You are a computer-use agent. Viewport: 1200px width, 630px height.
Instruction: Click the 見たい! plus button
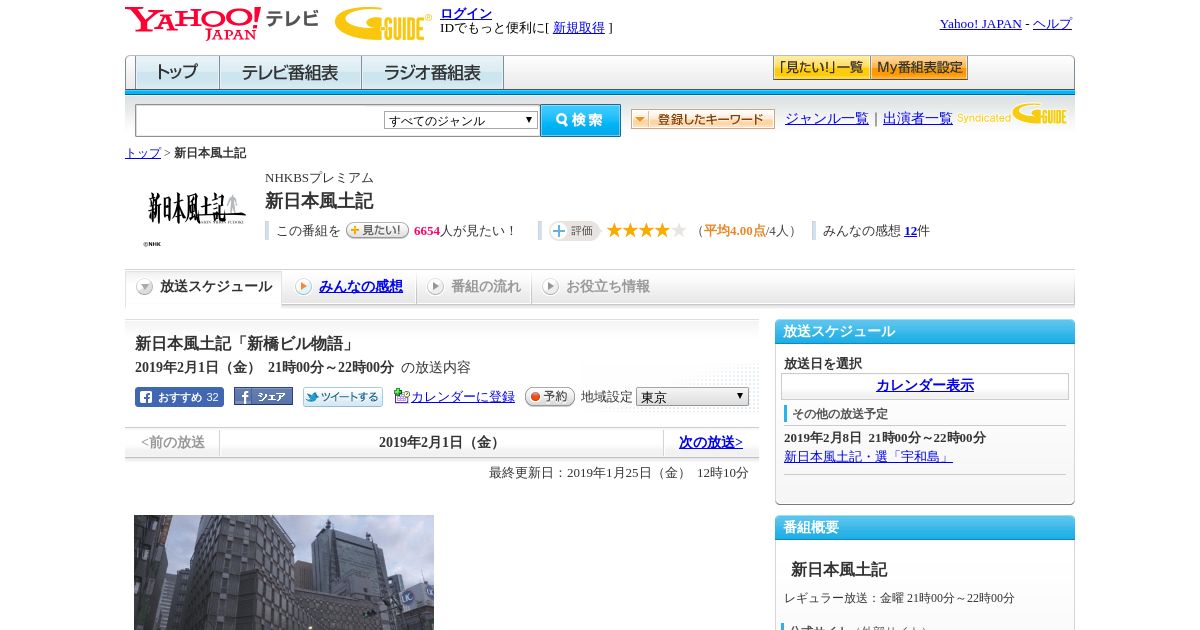point(377,230)
